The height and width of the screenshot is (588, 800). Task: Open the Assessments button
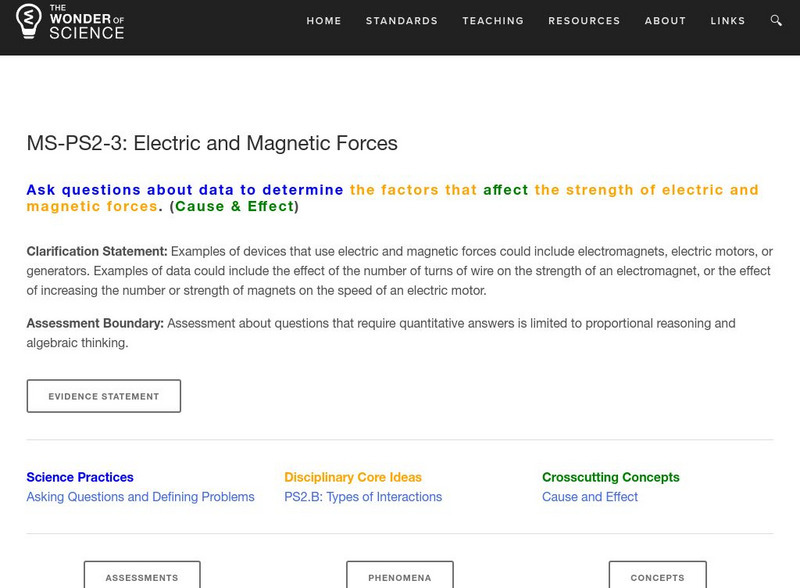[x=142, y=577]
